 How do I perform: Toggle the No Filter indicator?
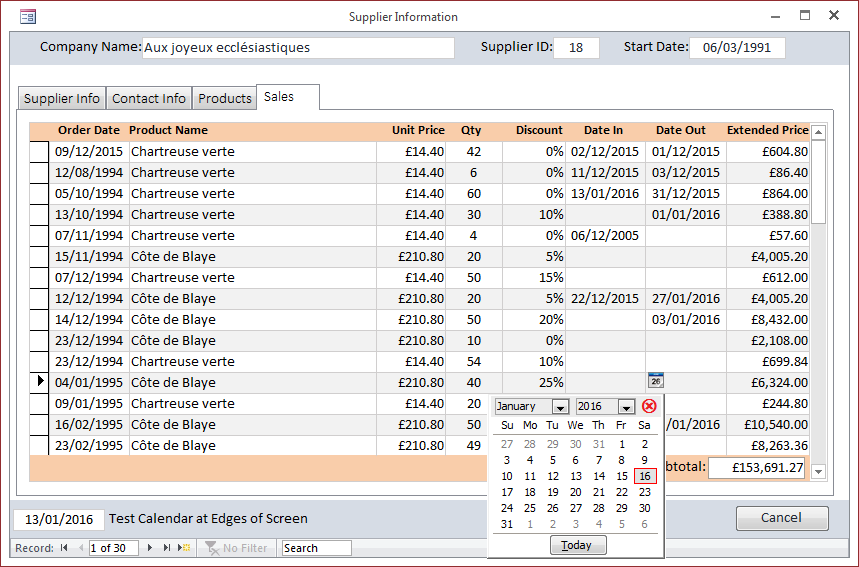click(236, 548)
